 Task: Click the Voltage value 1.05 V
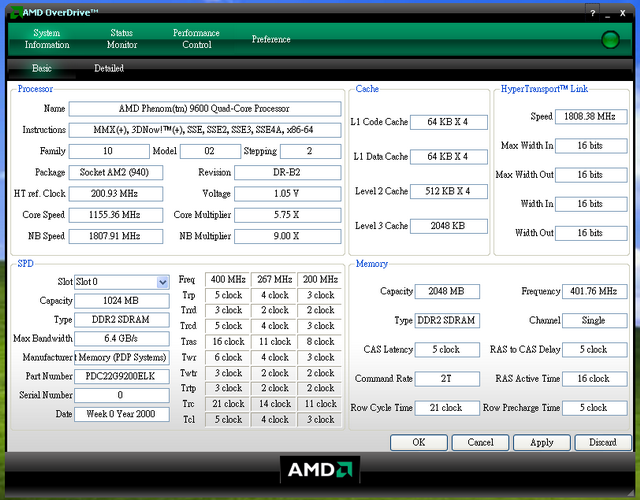(287, 194)
